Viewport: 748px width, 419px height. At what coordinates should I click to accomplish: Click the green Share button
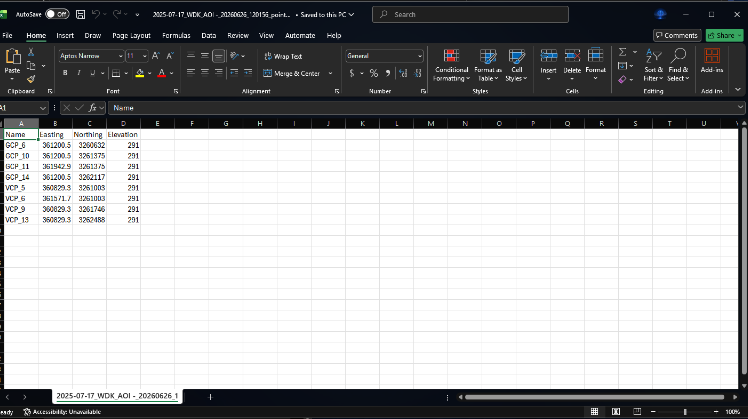[724, 35]
